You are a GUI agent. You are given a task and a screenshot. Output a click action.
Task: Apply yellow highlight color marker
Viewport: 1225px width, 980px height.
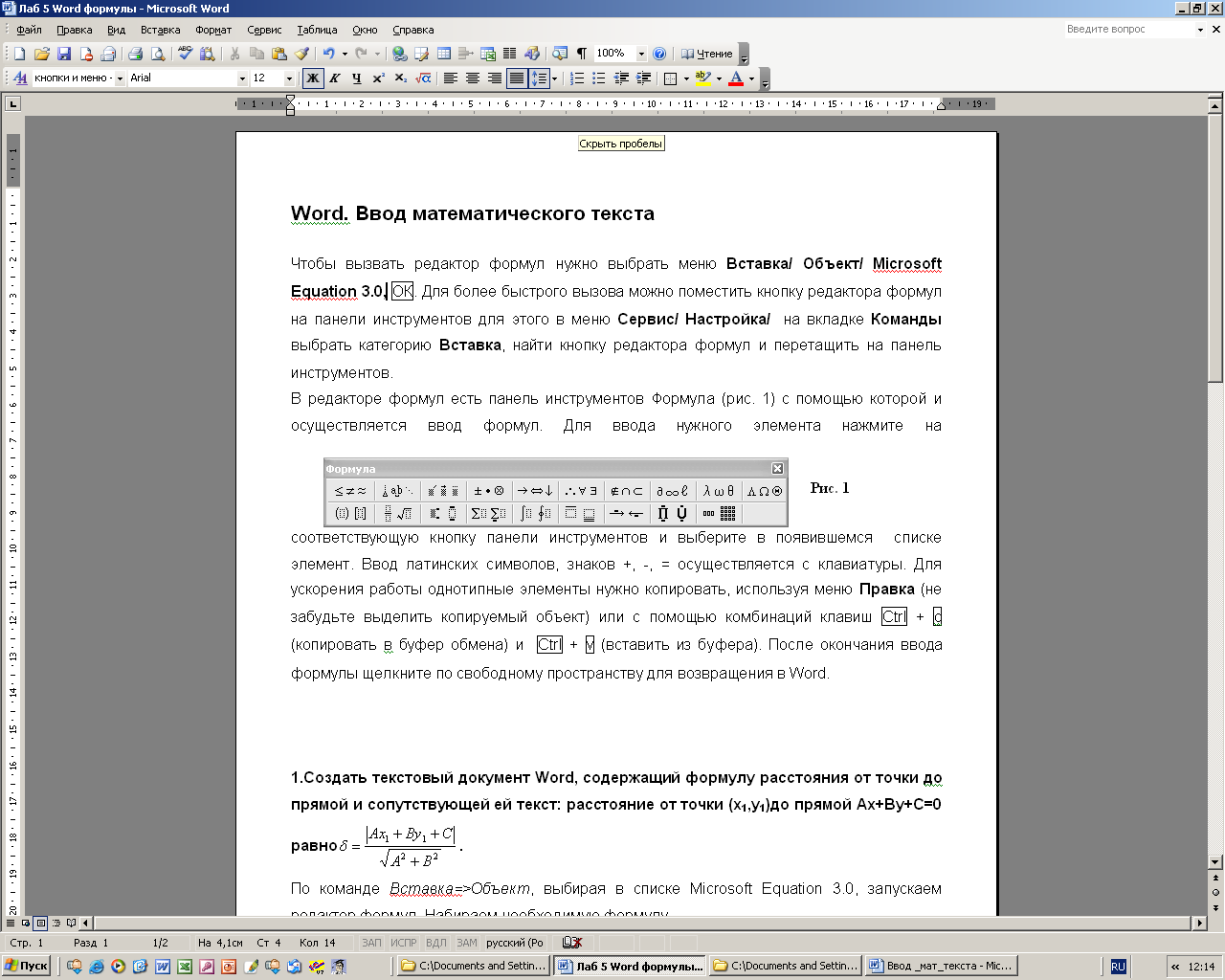pyautogui.click(x=703, y=78)
